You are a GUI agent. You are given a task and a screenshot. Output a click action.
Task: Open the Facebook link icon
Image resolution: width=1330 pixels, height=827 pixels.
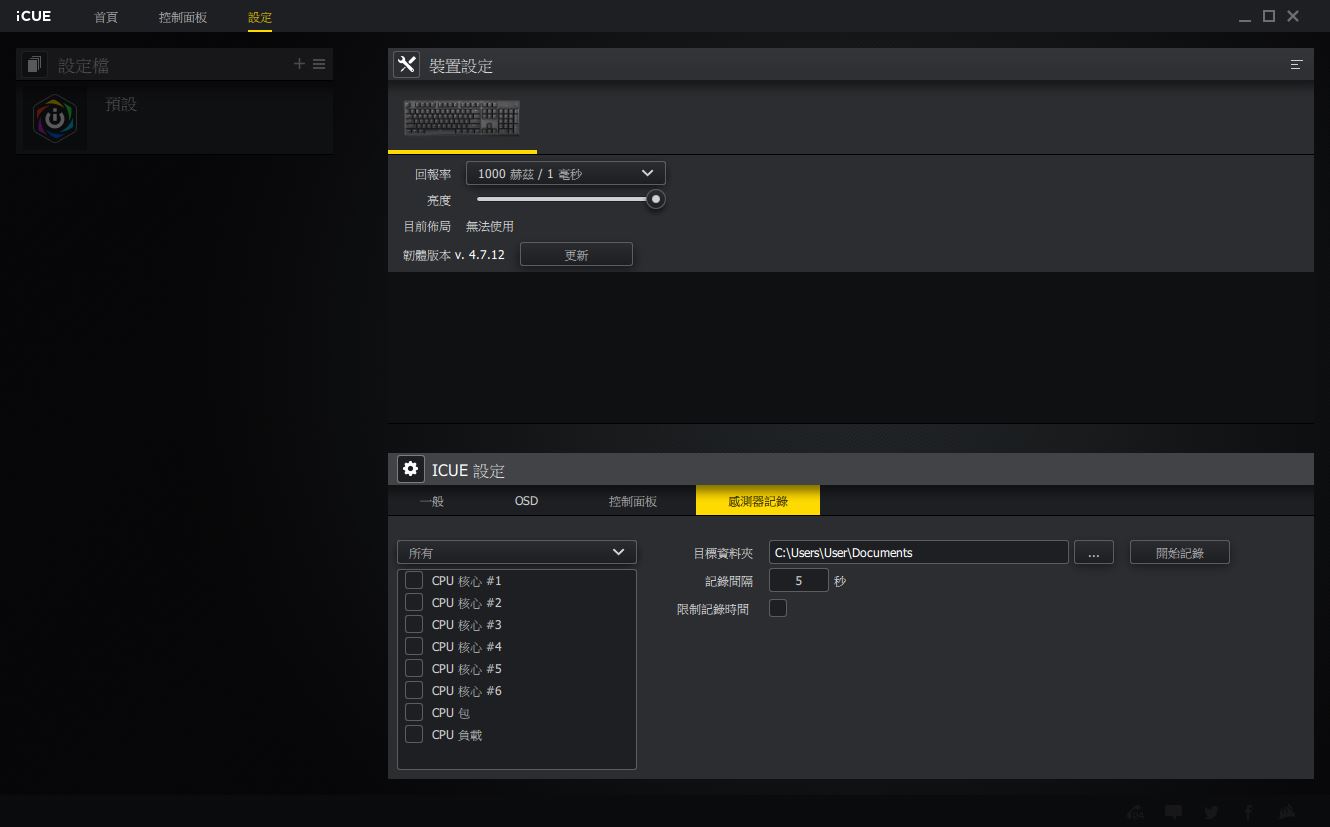coord(1249,812)
